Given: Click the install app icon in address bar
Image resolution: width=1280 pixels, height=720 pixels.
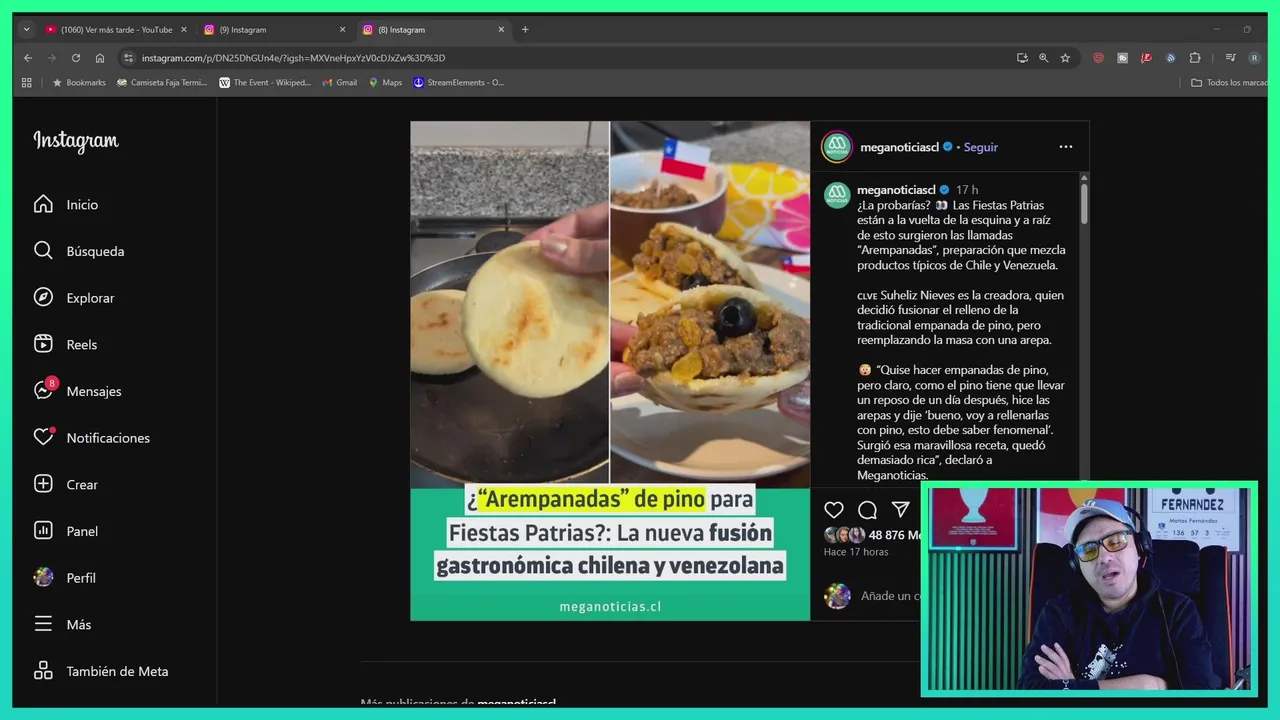Looking at the screenshot, I should click(1022, 58).
